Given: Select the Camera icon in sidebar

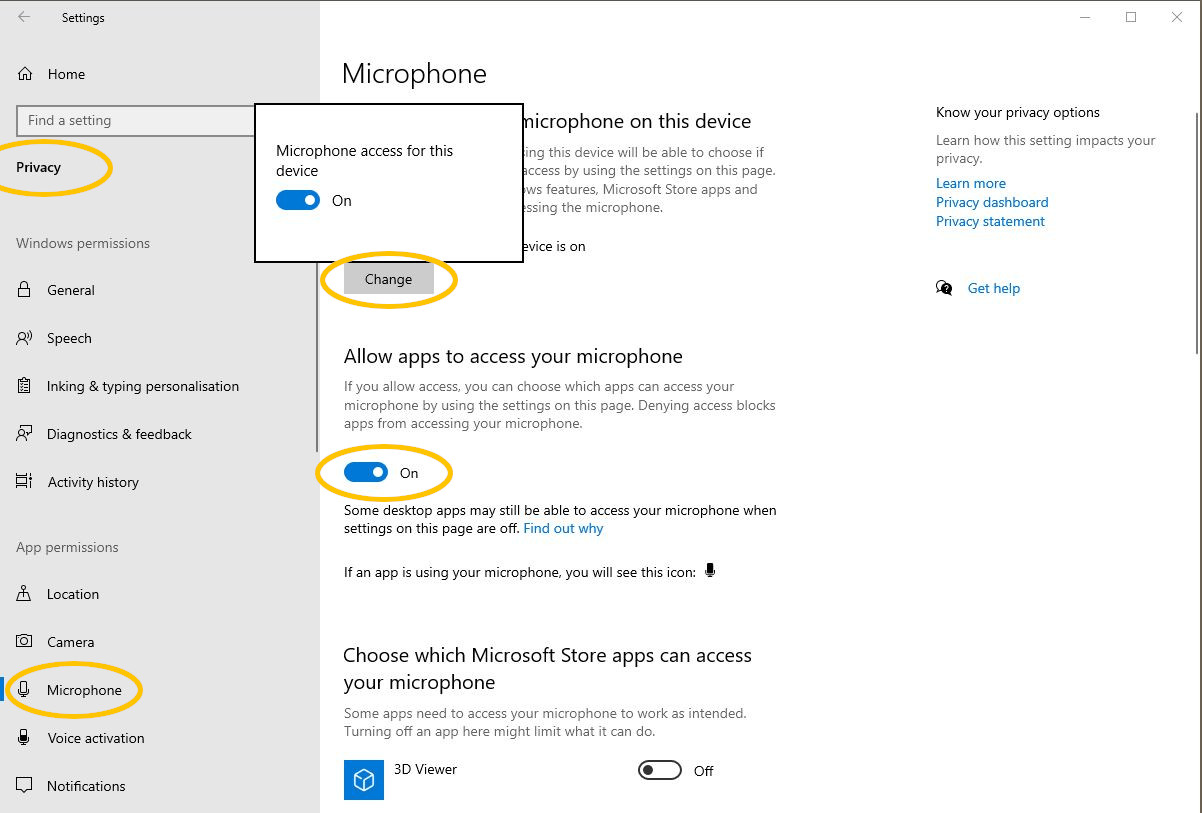Looking at the screenshot, I should pos(25,642).
